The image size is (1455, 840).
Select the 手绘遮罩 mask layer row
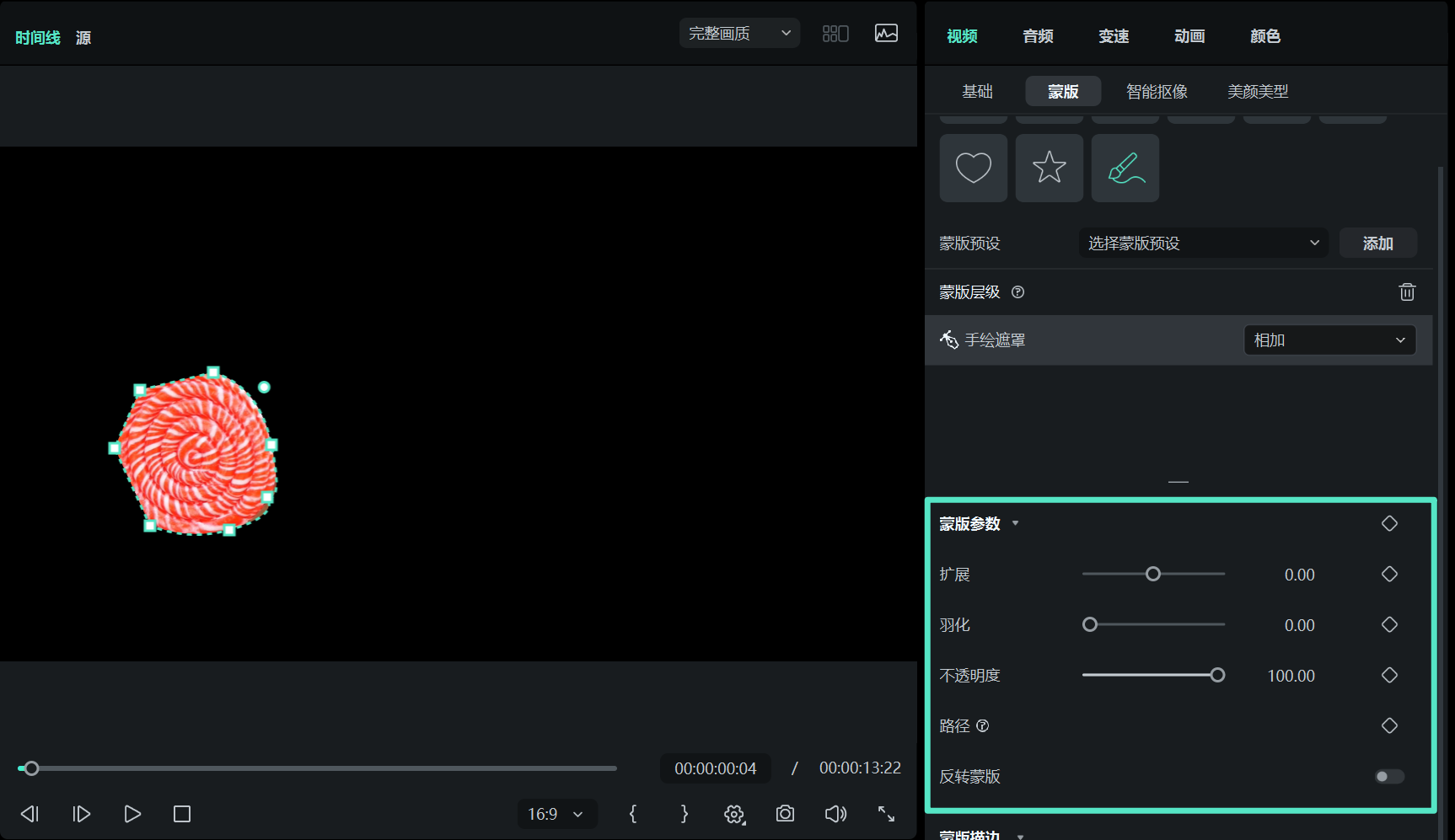click(x=1178, y=340)
